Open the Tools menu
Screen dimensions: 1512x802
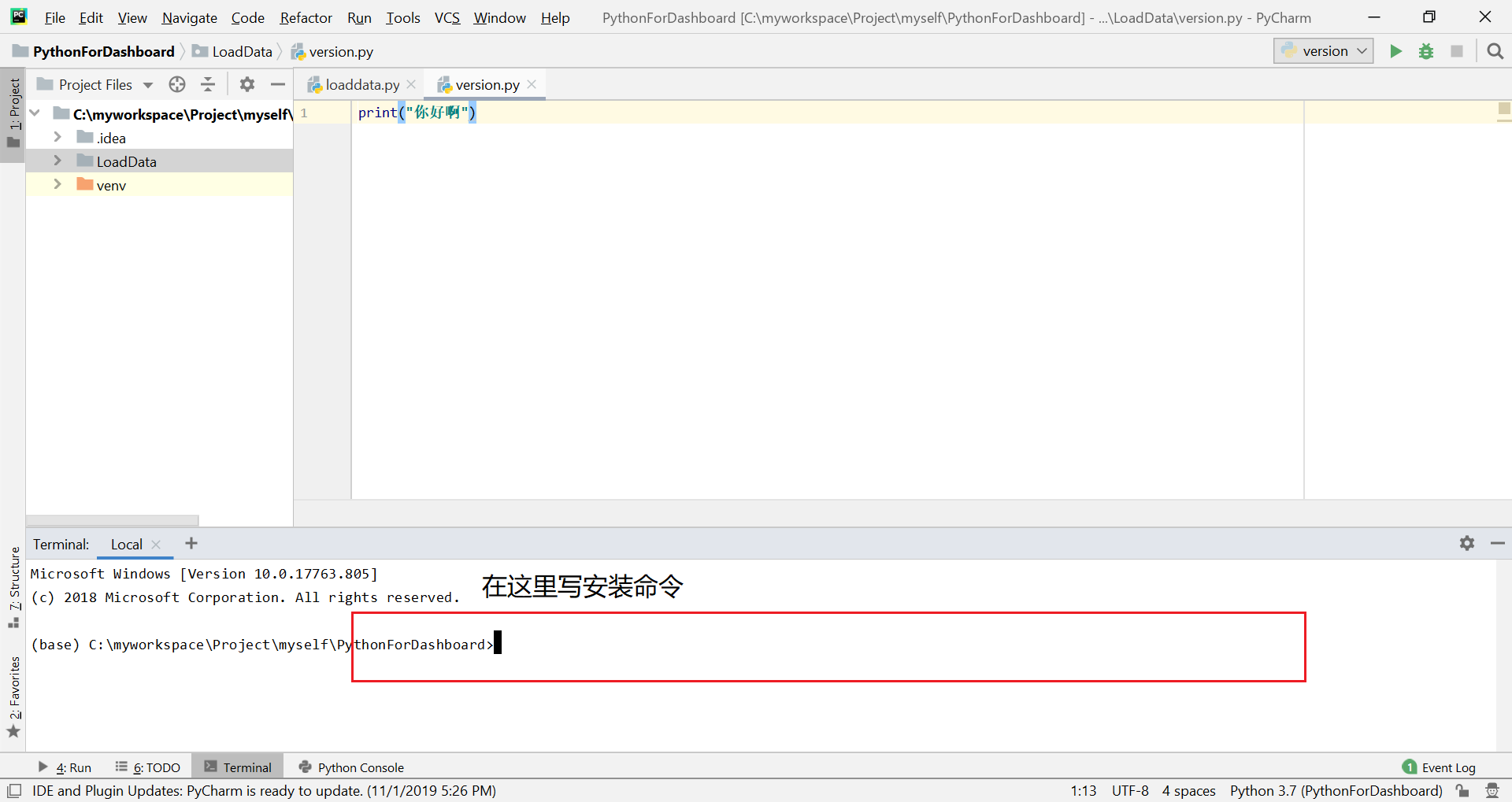coord(402,17)
